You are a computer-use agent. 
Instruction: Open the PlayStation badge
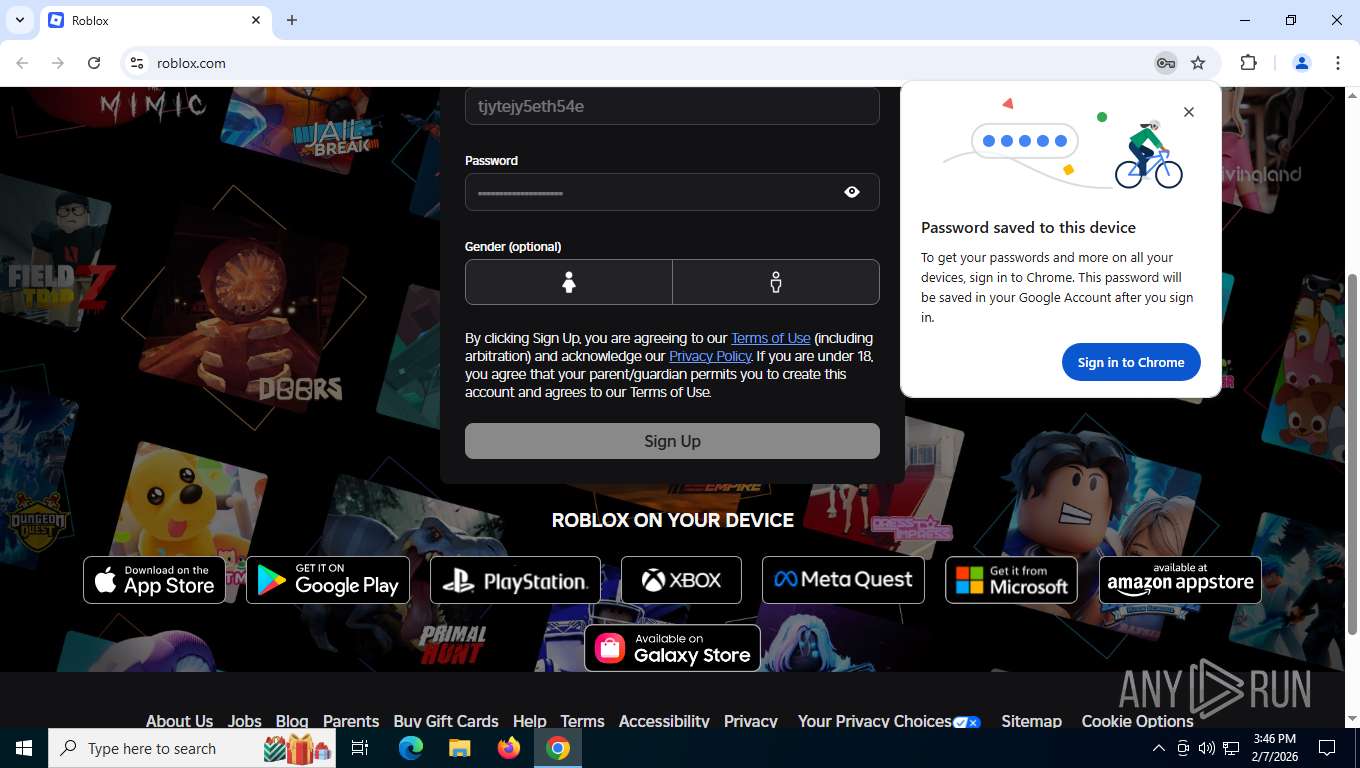(x=515, y=580)
